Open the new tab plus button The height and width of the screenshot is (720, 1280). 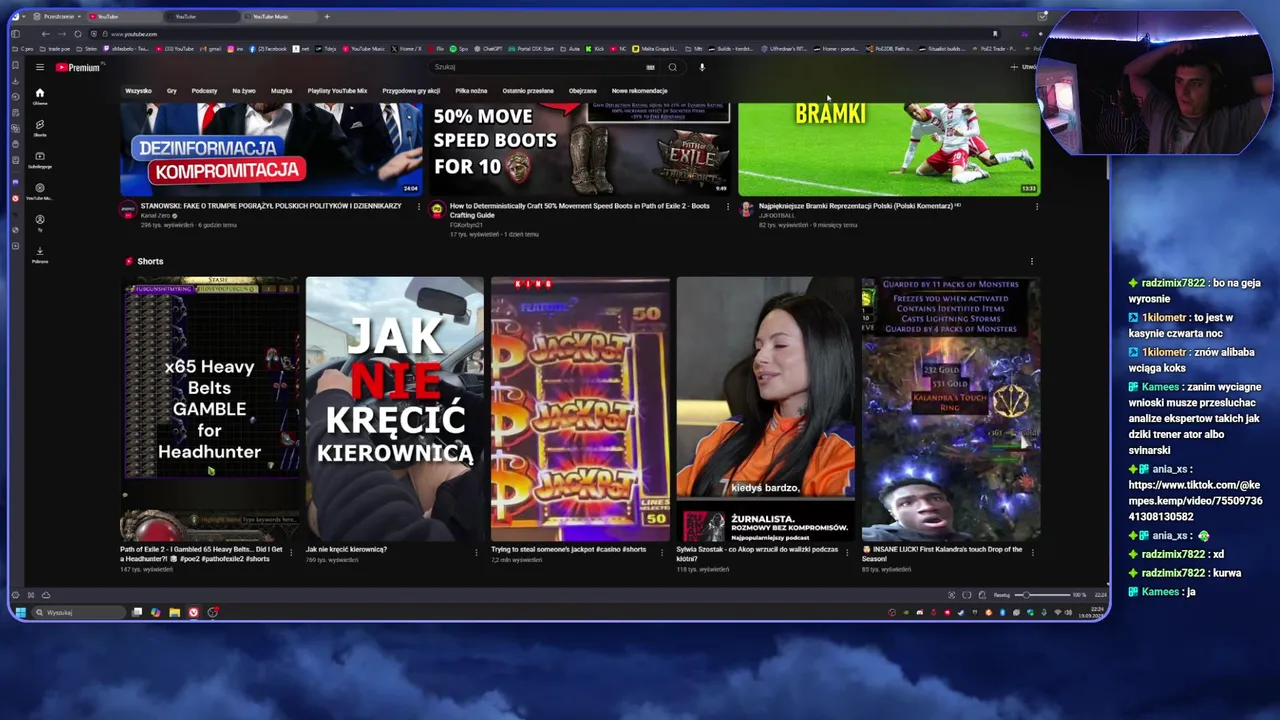[326, 17]
